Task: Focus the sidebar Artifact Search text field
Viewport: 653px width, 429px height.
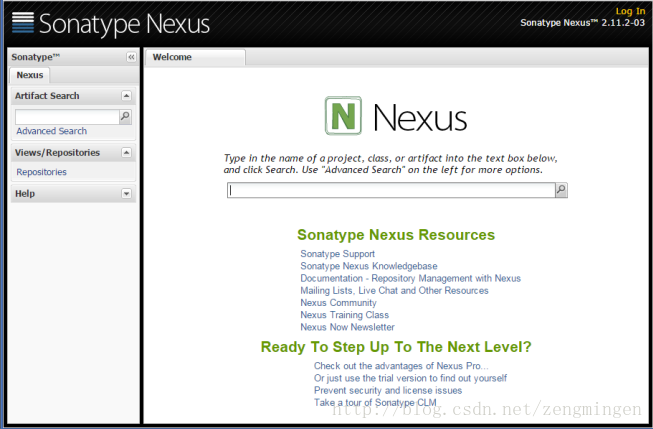Action: click(x=67, y=117)
